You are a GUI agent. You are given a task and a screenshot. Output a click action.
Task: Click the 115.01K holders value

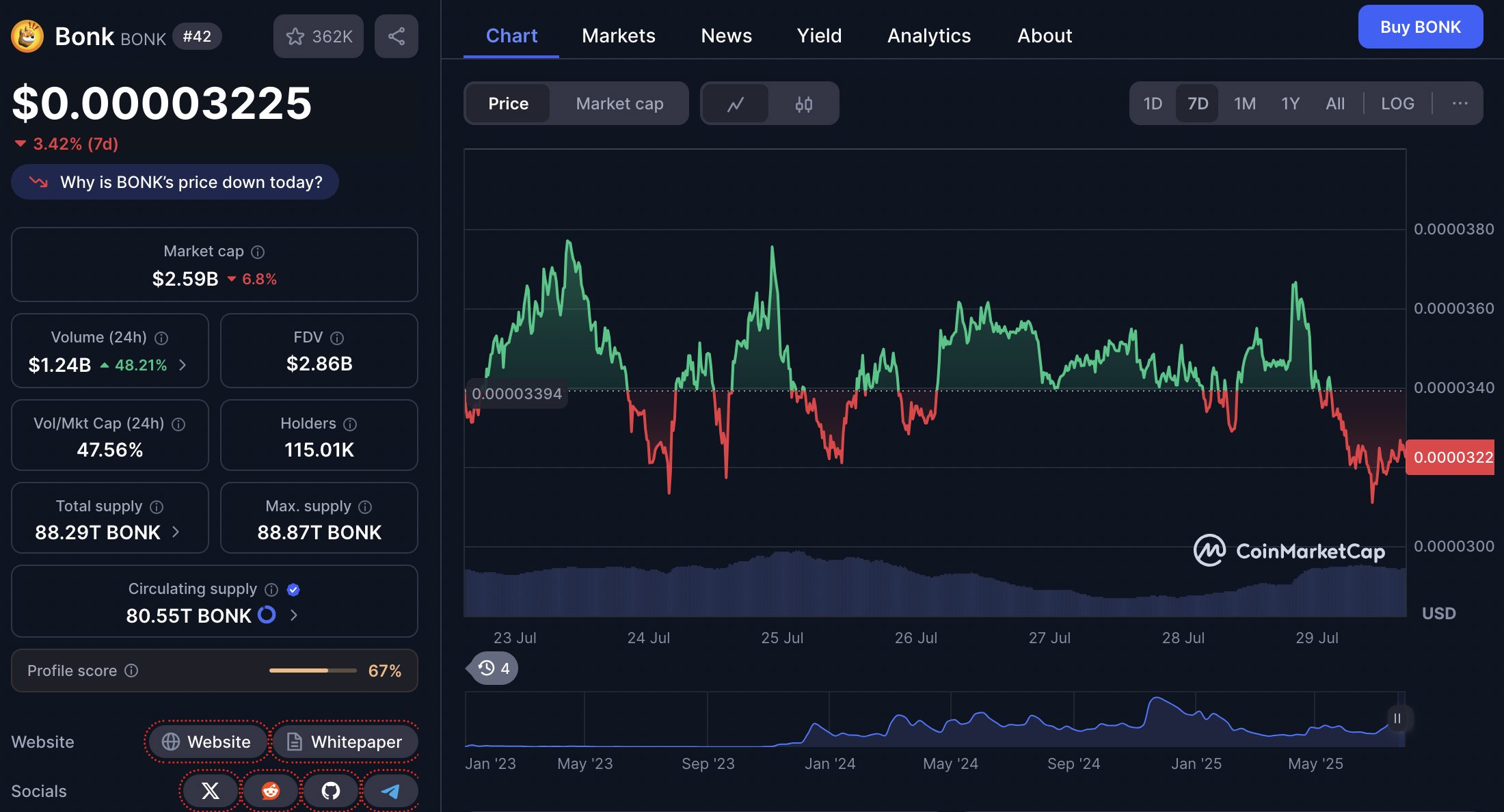pyautogui.click(x=319, y=450)
